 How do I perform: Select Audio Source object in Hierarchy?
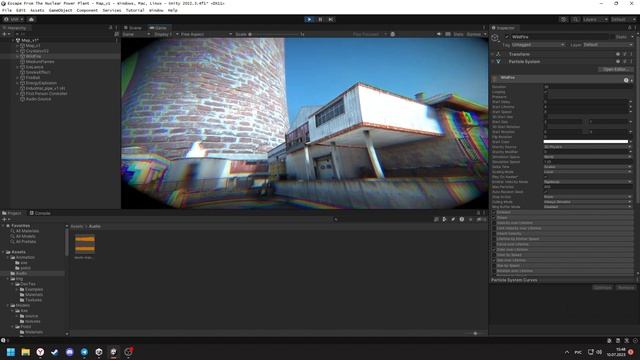click(x=38, y=99)
